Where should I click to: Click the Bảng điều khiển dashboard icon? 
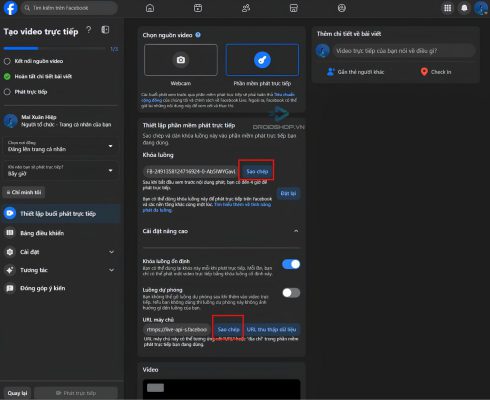(x=10, y=233)
